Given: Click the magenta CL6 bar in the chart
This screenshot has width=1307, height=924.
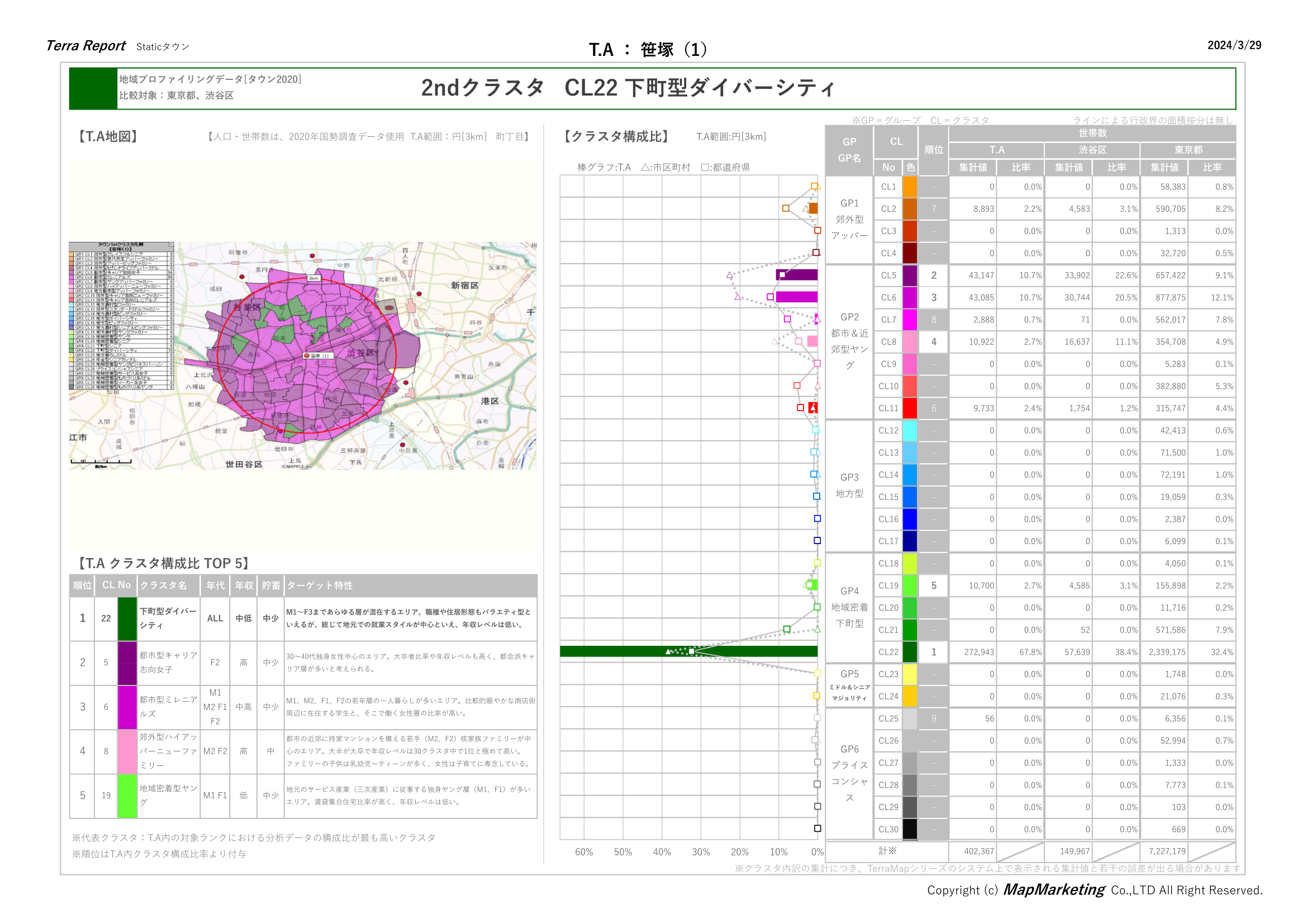Looking at the screenshot, I should click(797, 297).
